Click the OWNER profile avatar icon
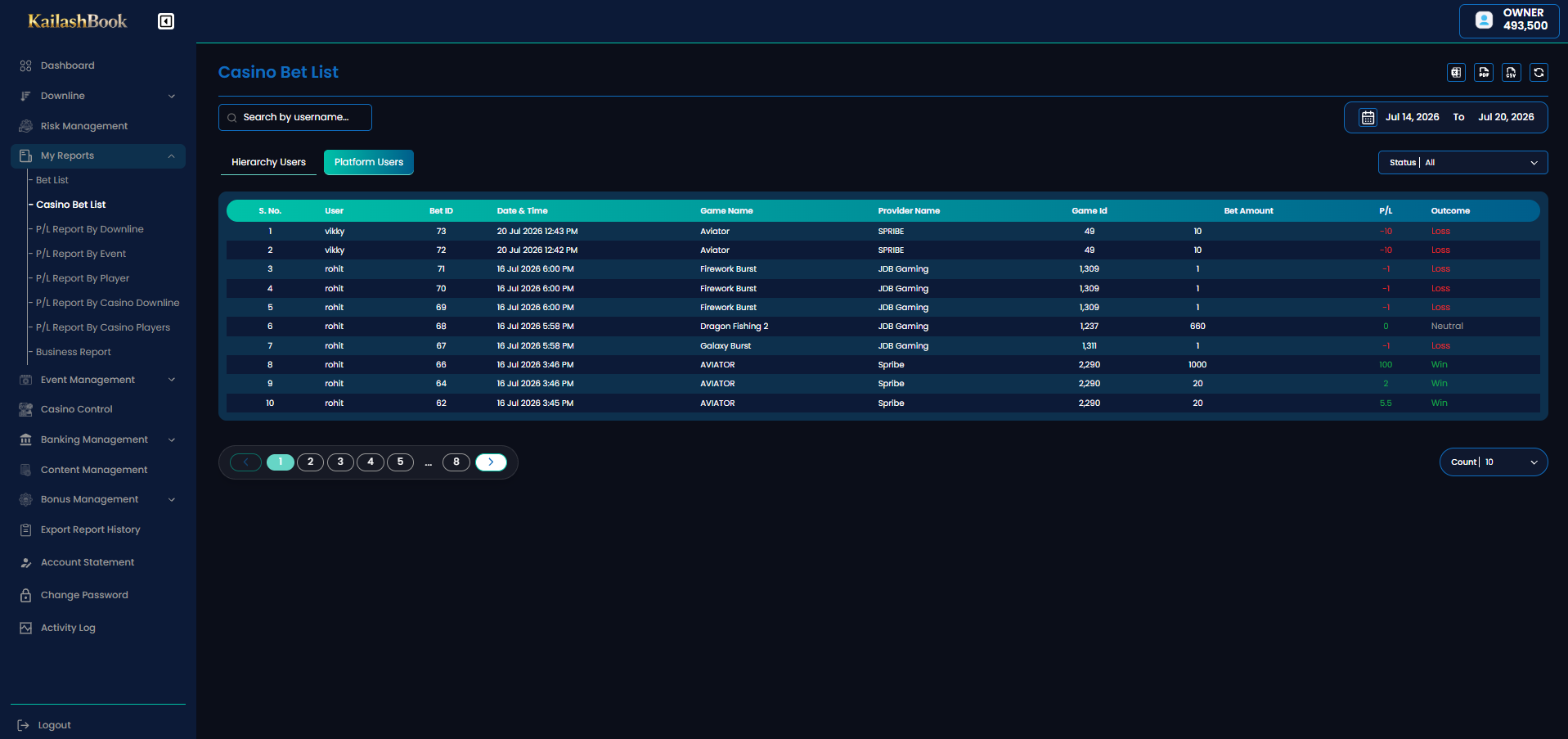 (1485, 20)
